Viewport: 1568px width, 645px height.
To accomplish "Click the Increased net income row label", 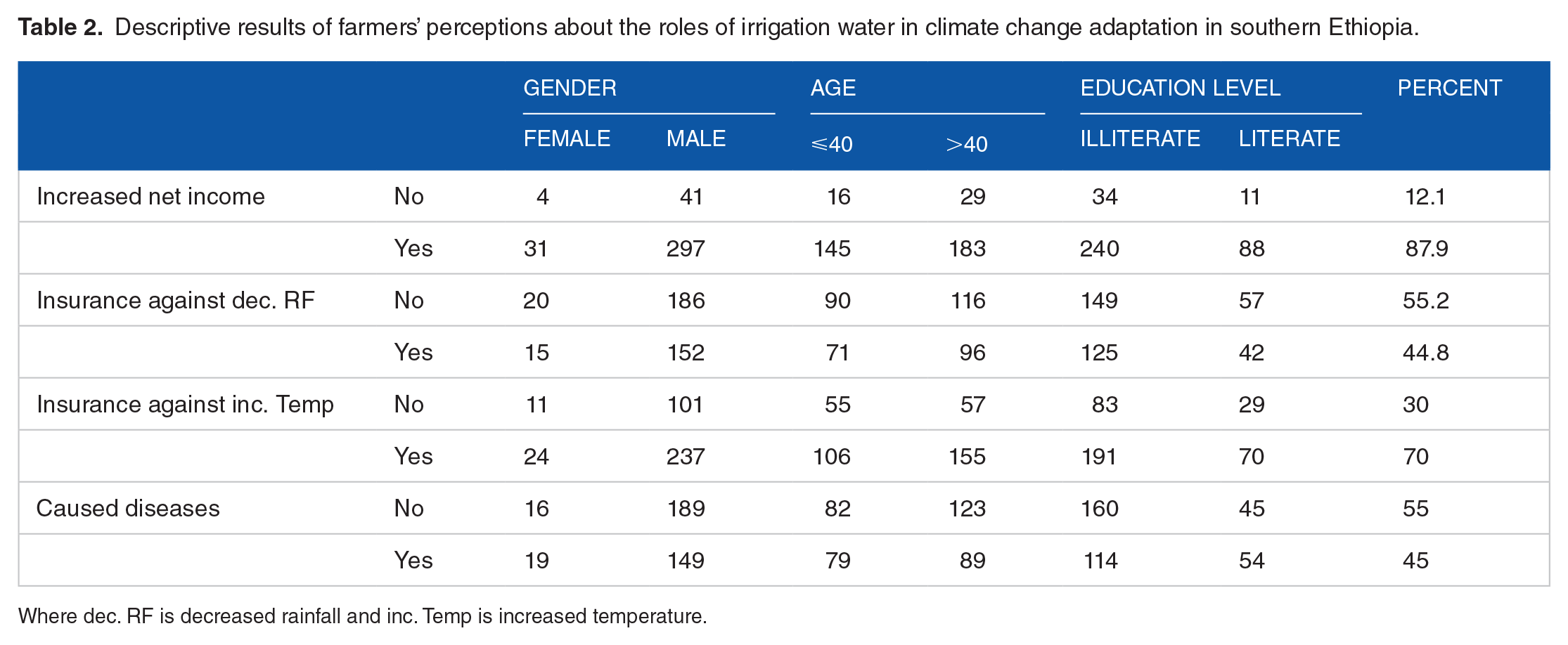I will pos(150,196).
